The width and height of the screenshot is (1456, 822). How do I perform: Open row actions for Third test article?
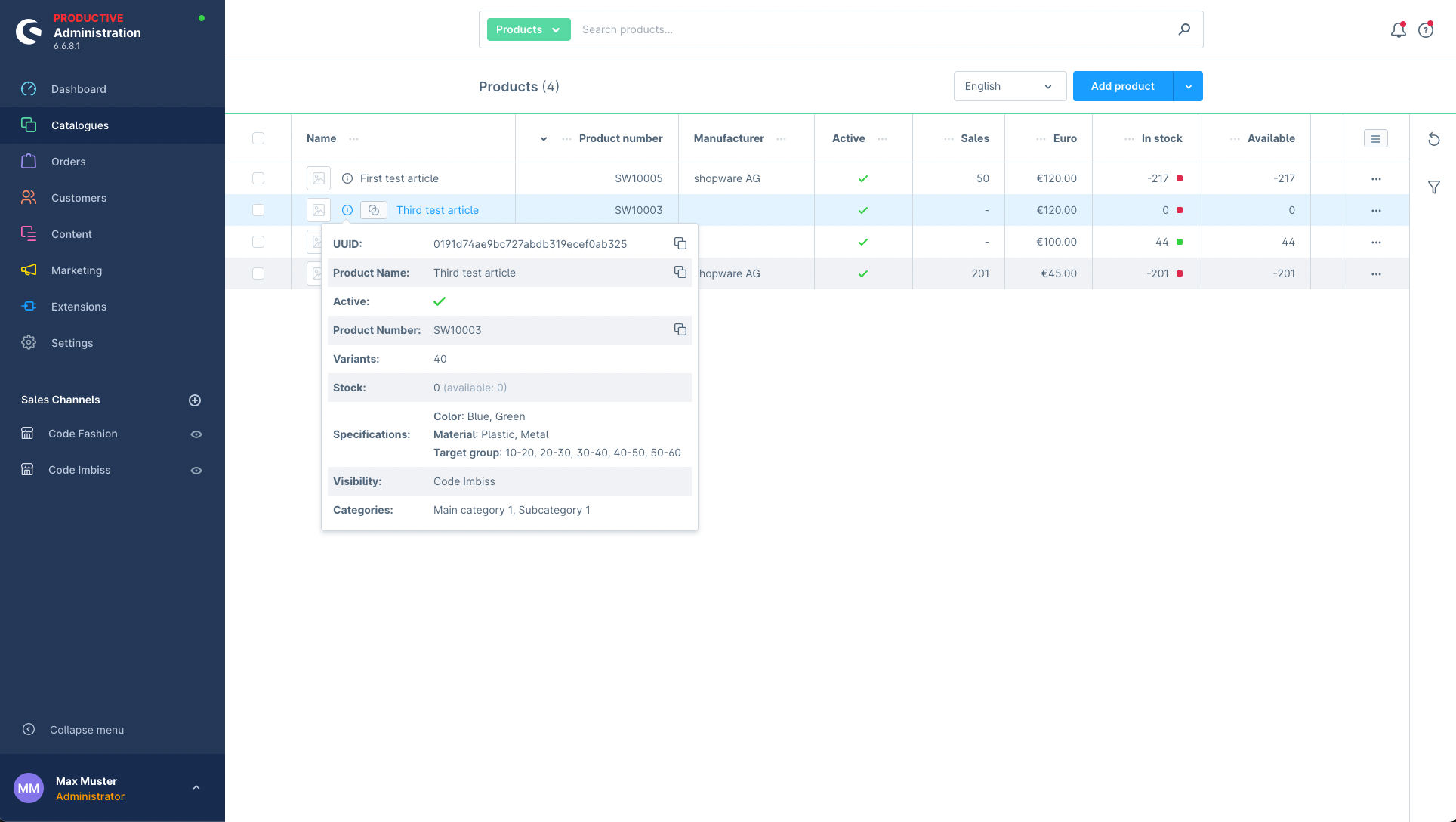click(x=1376, y=211)
